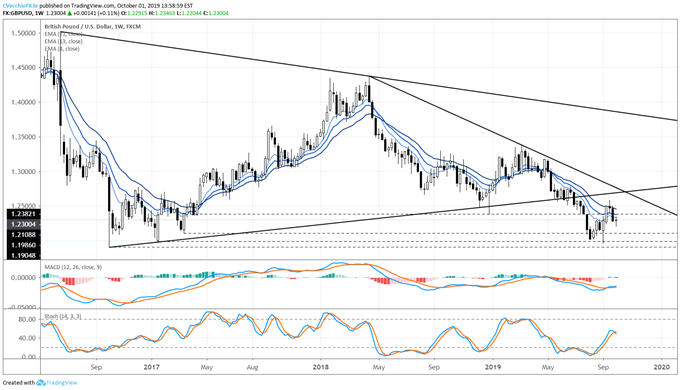Click the 2017 time axis label
The width and height of the screenshot is (680, 390).
coord(151,367)
